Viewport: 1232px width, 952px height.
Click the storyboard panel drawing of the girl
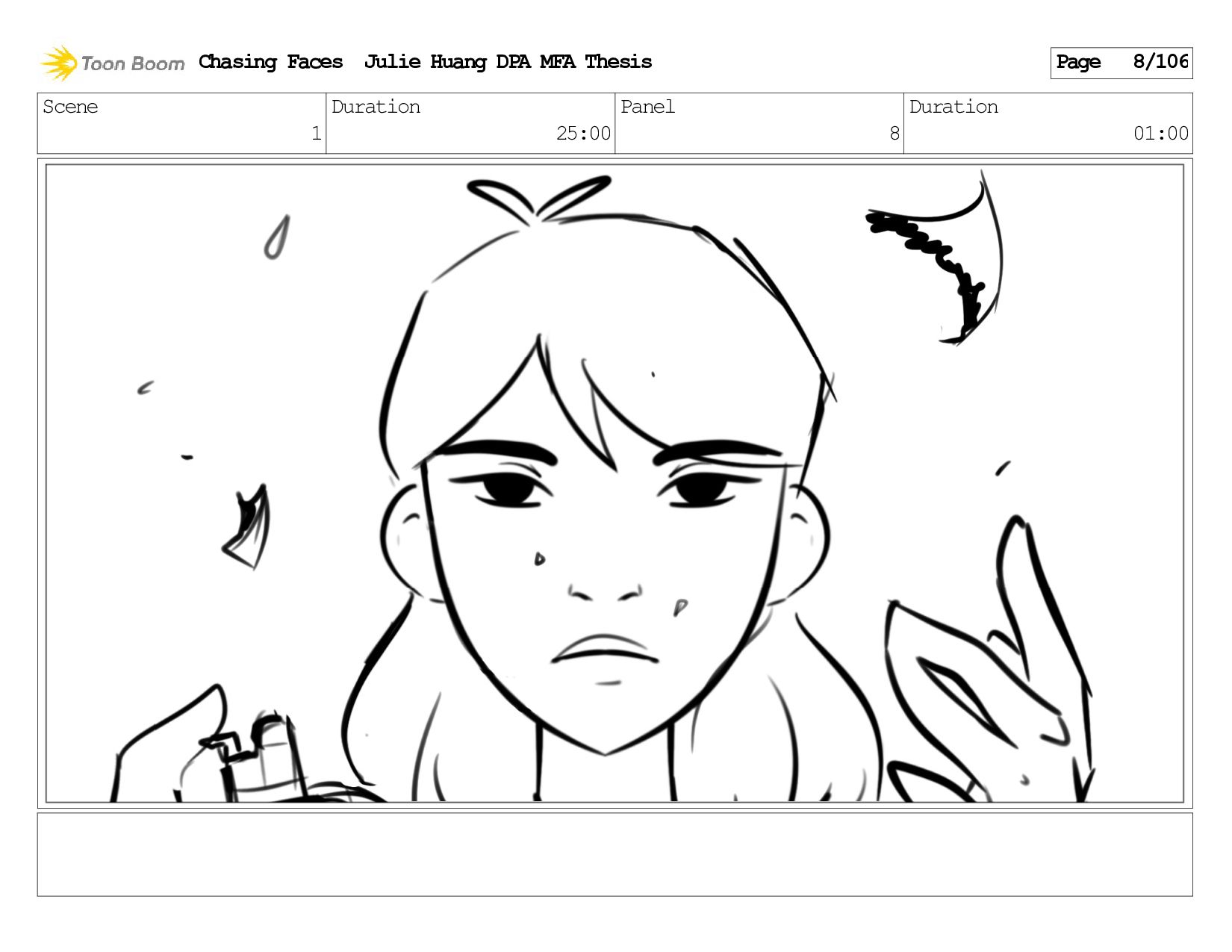coord(615,484)
